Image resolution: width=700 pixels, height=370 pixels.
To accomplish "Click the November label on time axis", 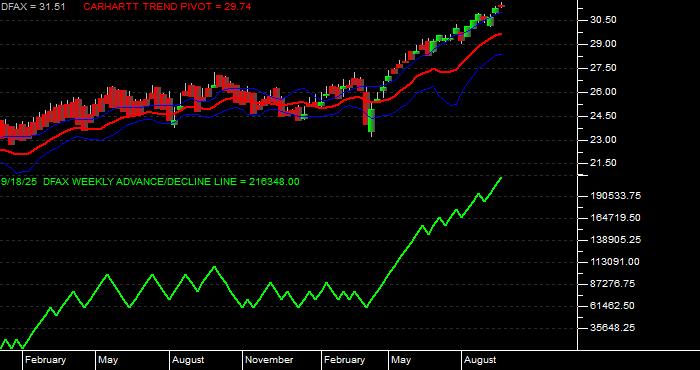I will point(269,360).
